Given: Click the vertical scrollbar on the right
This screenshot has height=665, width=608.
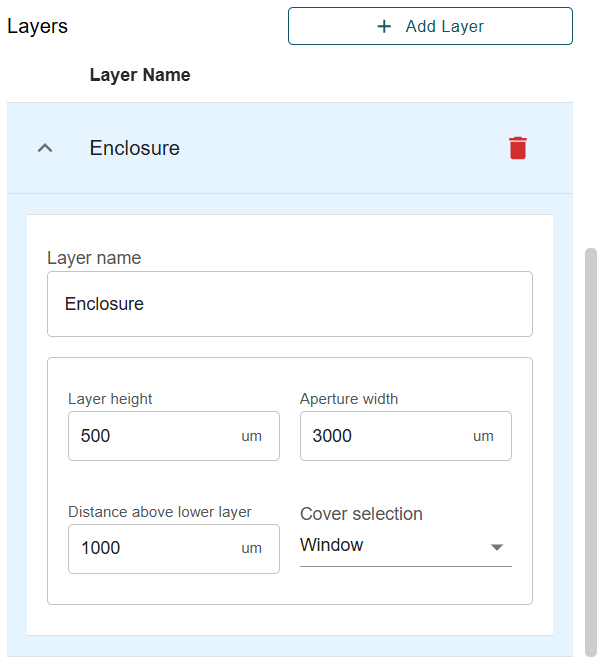Looking at the screenshot, I should pos(590,450).
